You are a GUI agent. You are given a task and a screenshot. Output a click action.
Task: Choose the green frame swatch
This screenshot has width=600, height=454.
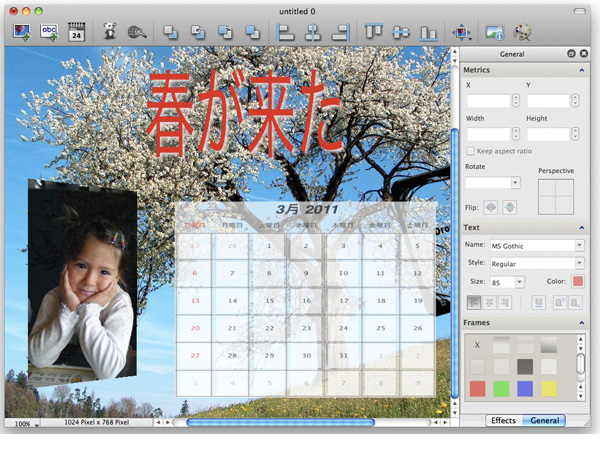point(501,388)
